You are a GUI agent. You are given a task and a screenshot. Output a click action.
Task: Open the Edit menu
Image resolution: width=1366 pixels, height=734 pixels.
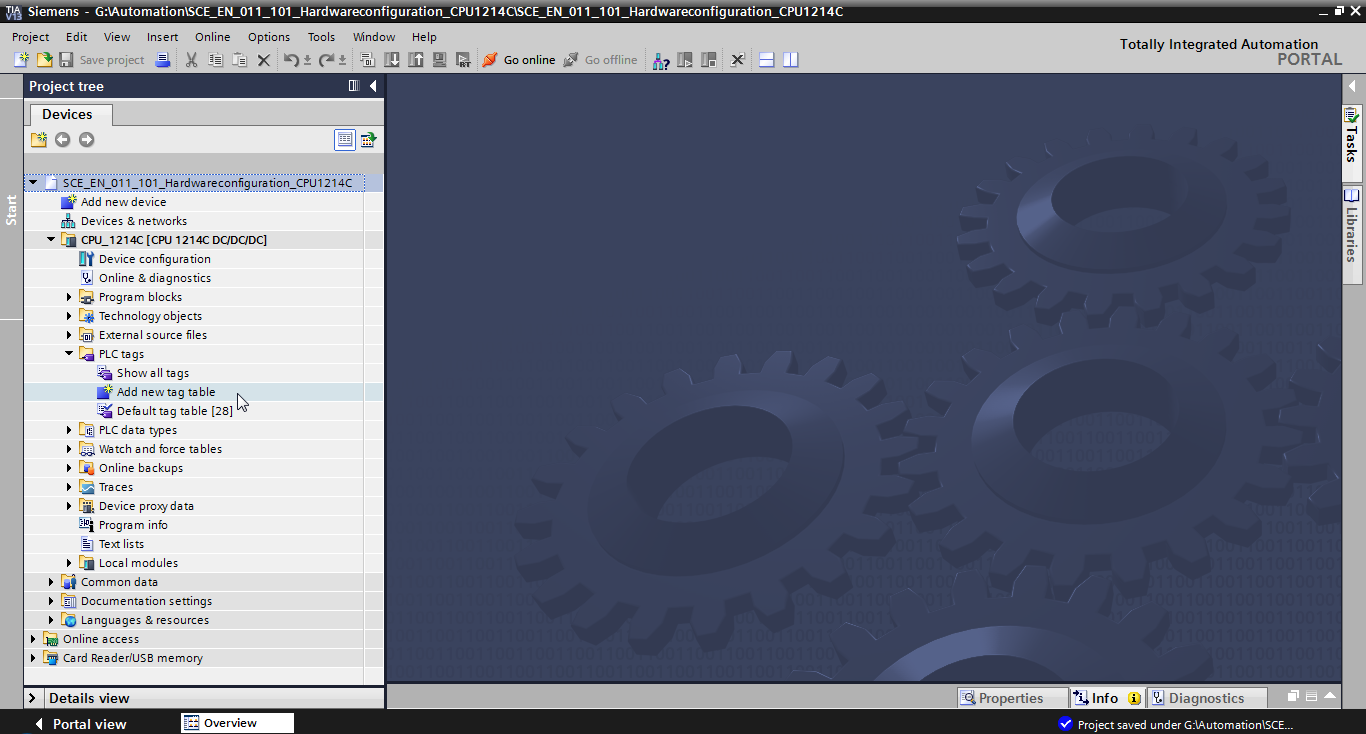pos(77,37)
